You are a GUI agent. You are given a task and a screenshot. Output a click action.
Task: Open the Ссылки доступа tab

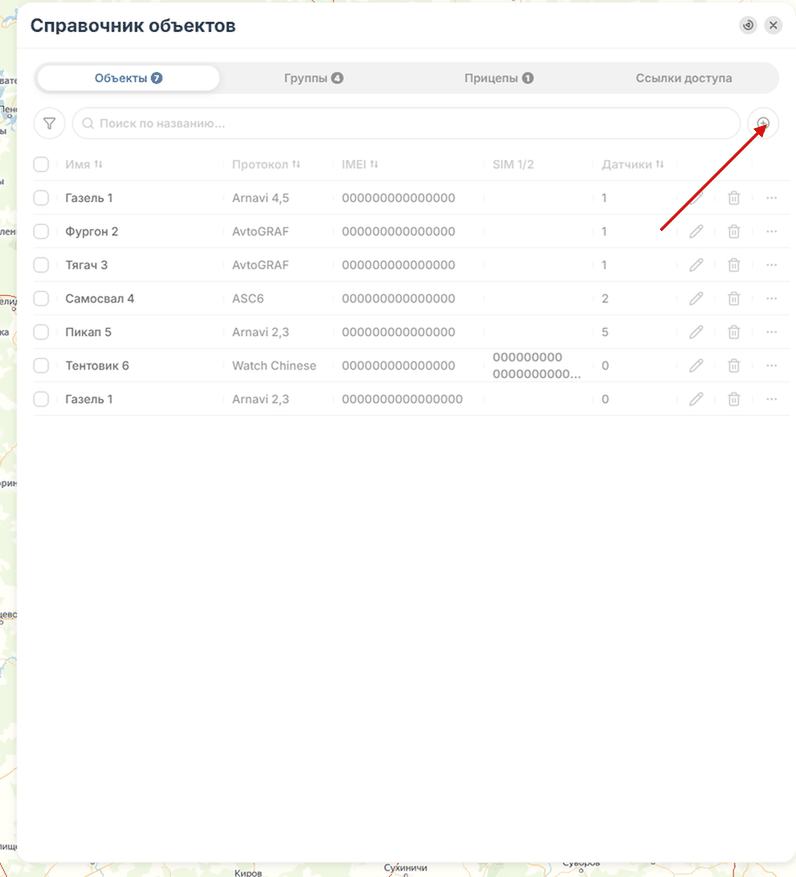coord(684,78)
